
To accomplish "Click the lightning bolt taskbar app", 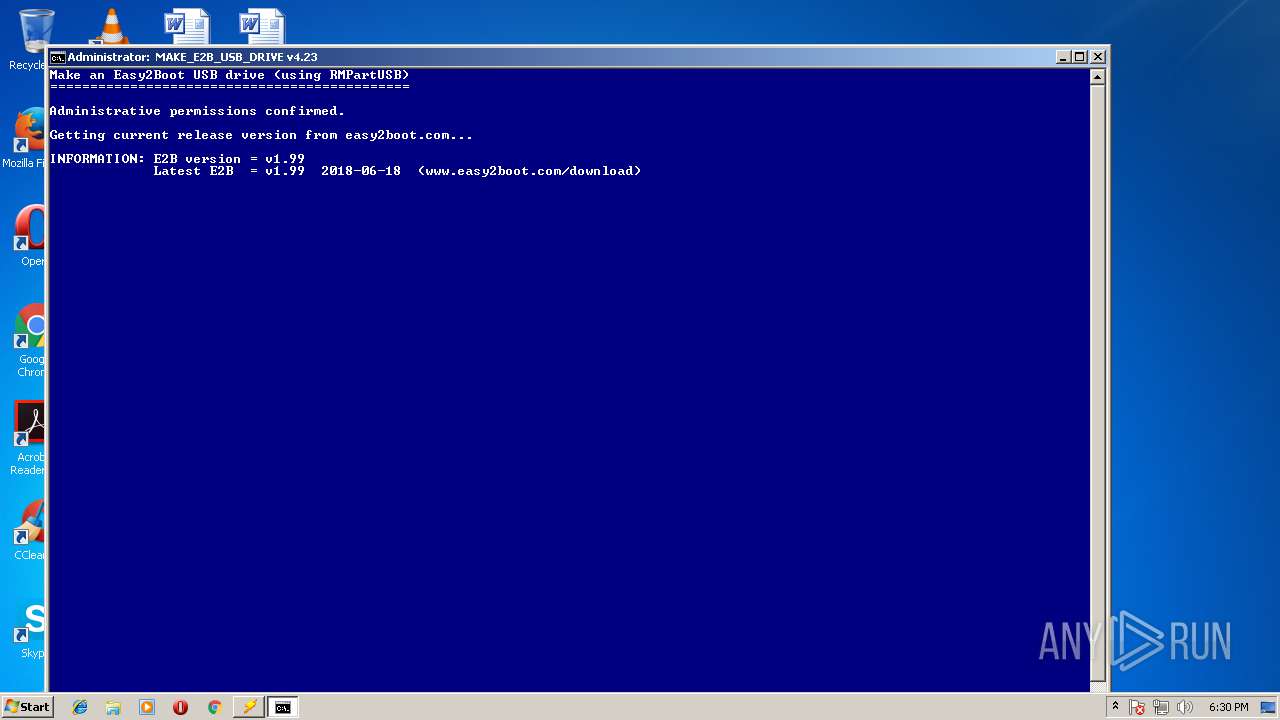I will pyautogui.click(x=248, y=707).
